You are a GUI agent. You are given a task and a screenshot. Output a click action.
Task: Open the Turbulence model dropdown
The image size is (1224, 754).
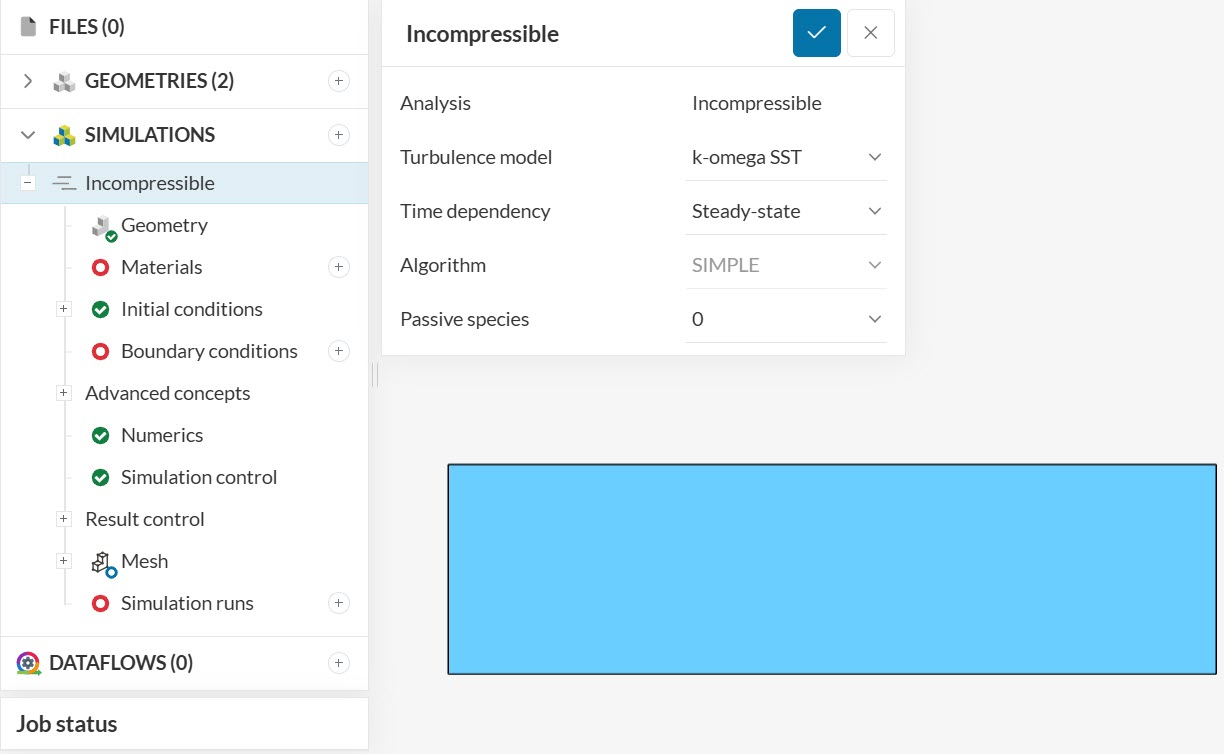pyautogui.click(x=786, y=157)
